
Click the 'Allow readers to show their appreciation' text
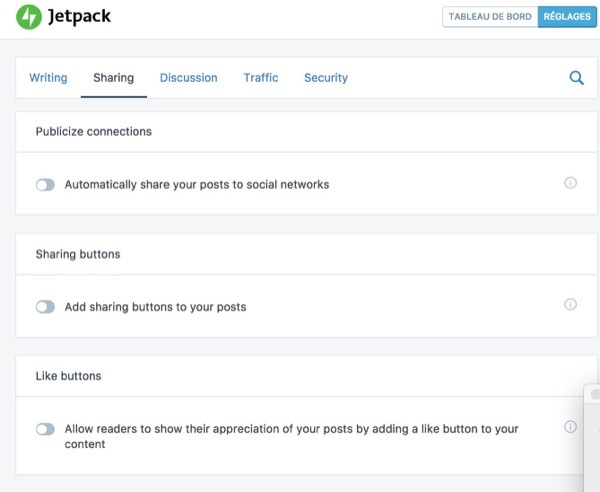pyautogui.click(x=290, y=429)
